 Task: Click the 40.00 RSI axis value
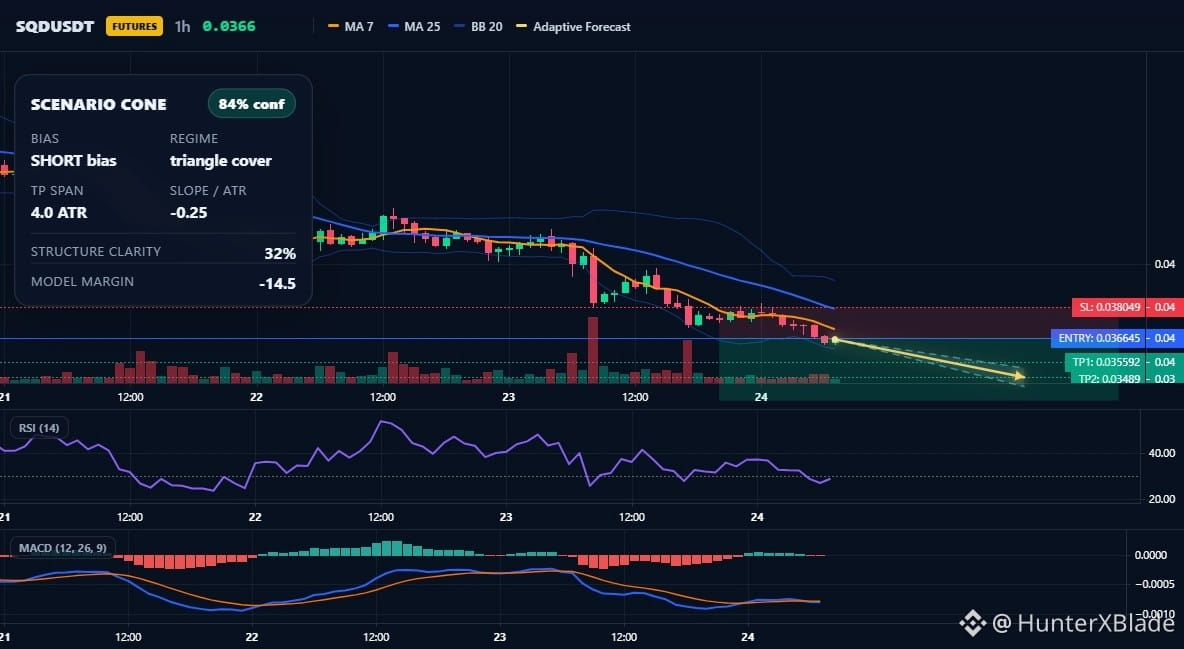tap(1161, 453)
